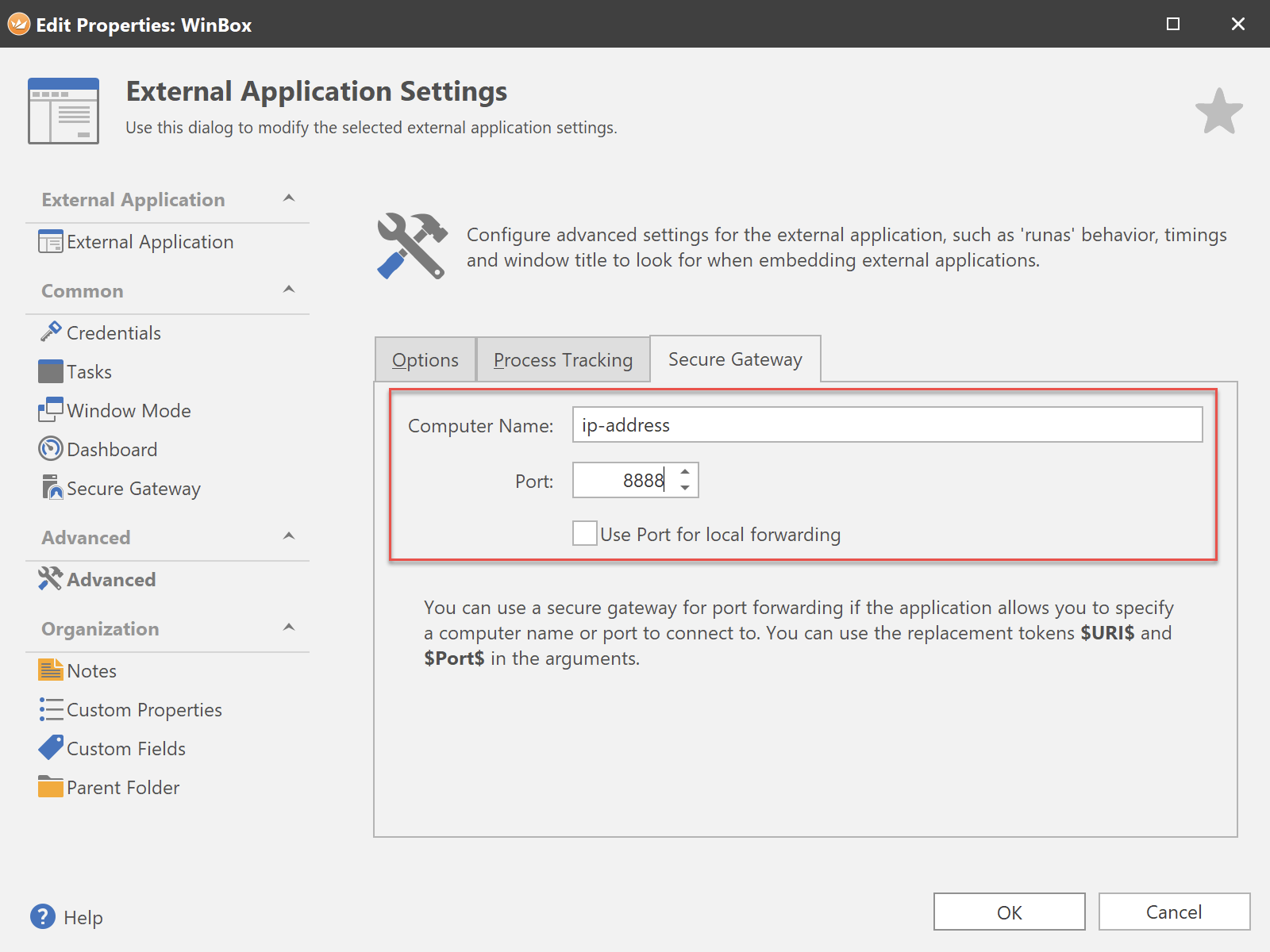Click the Cancel button

(1173, 912)
